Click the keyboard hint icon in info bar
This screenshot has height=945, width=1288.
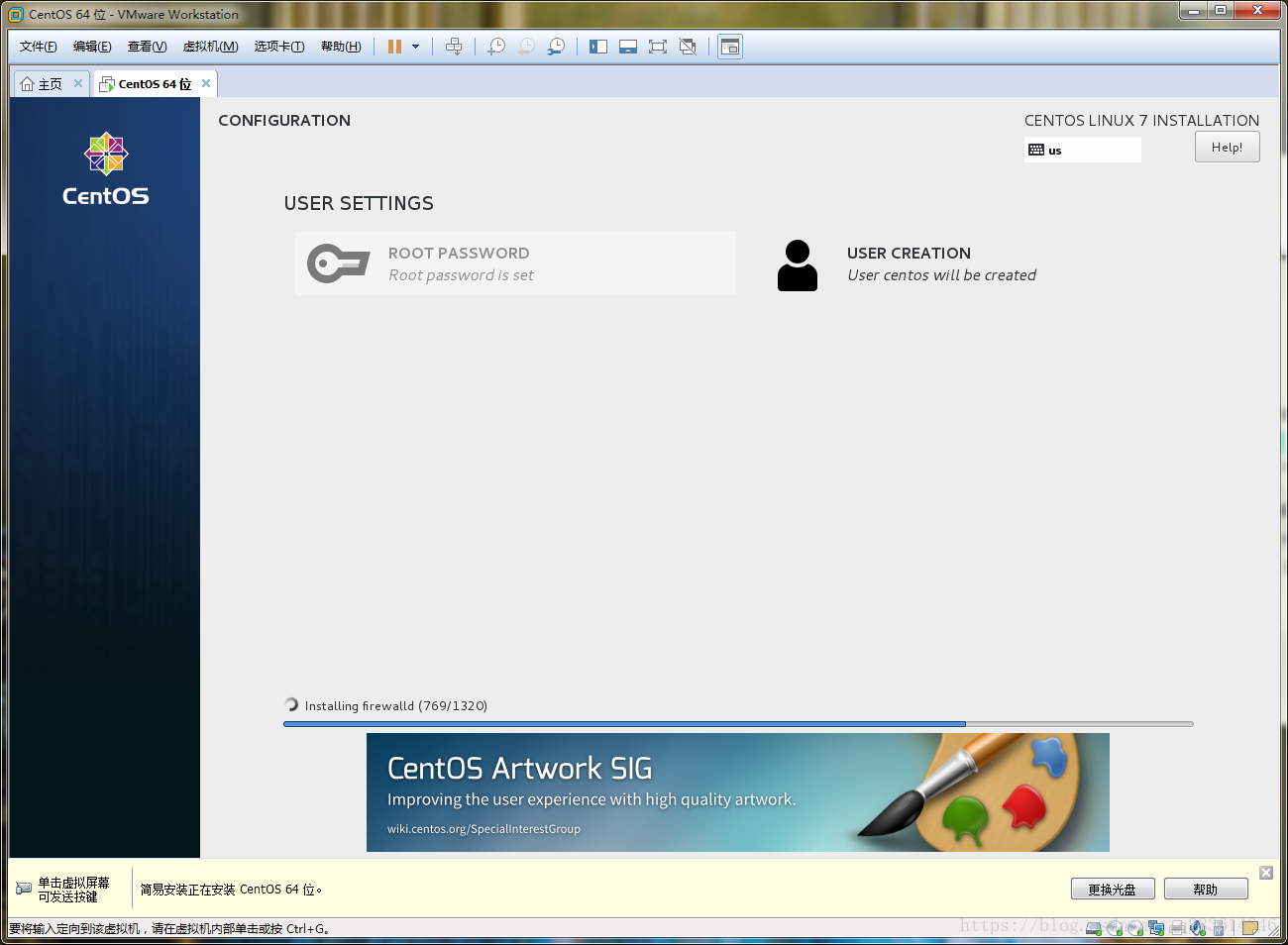pyautogui.click(x=24, y=889)
